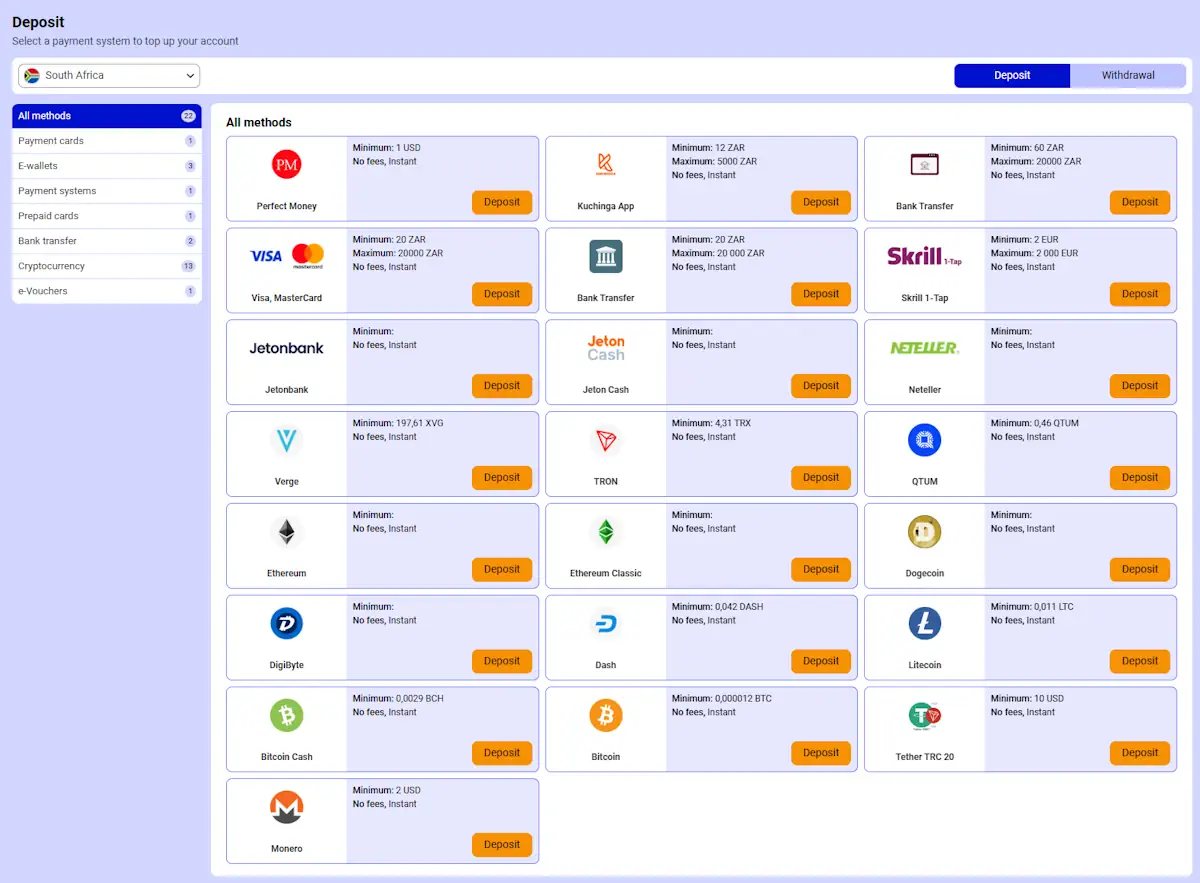Click the "Maximum: 2 000 EUR" text
Screen dimensions: 1200x883
tap(1035, 253)
